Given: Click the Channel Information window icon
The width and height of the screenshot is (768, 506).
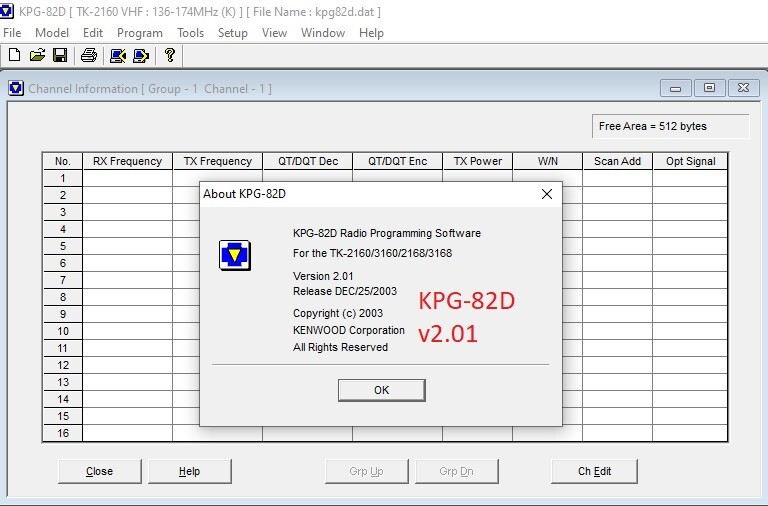Looking at the screenshot, I should click(x=16, y=88).
